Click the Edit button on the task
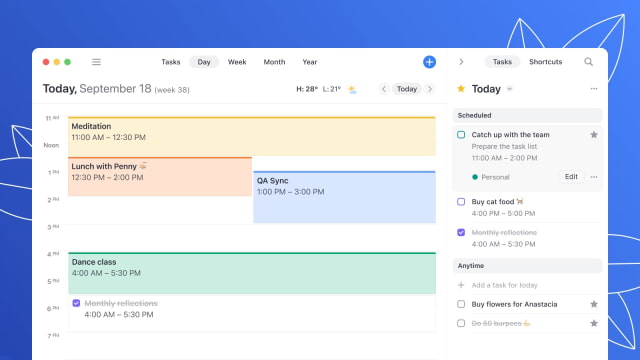The height and width of the screenshot is (360, 640). click(571, 177)
